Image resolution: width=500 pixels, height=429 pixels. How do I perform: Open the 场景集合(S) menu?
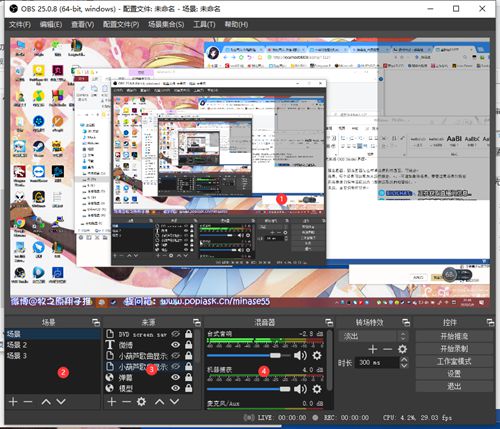pyautogui.click(x=166, y=25)
